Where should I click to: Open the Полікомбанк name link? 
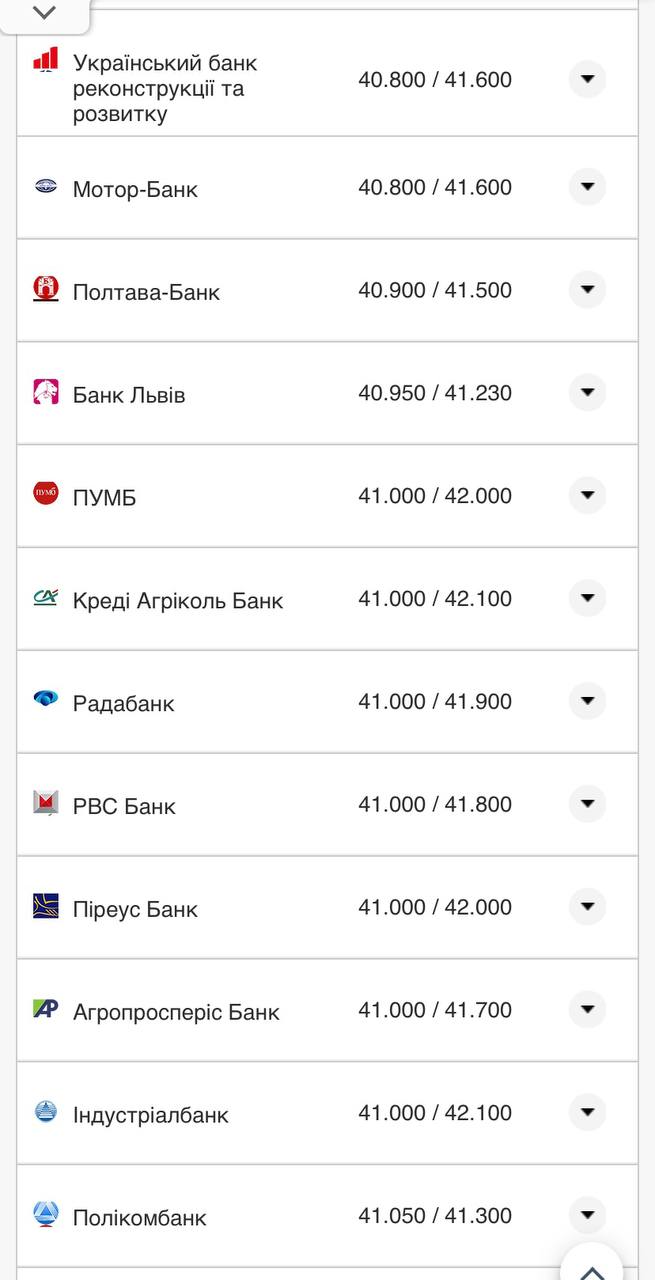pyautogui.click(x=140, y=1218)
